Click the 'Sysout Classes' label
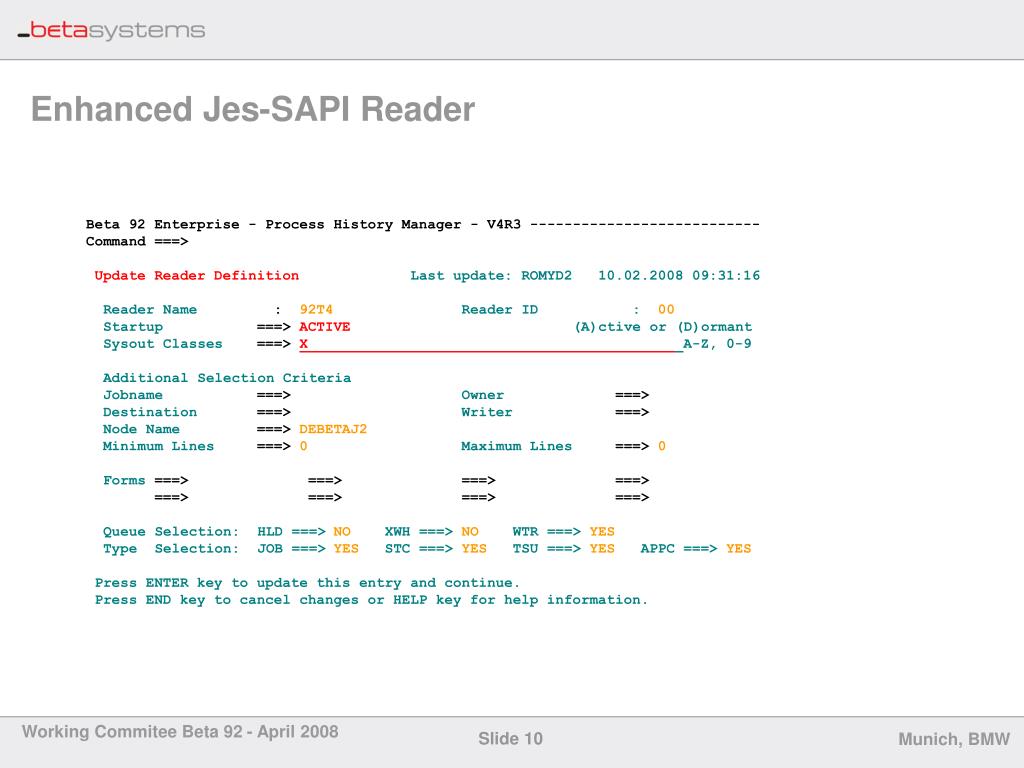Viewport: 1024px width, 768px height. (163, 344)
